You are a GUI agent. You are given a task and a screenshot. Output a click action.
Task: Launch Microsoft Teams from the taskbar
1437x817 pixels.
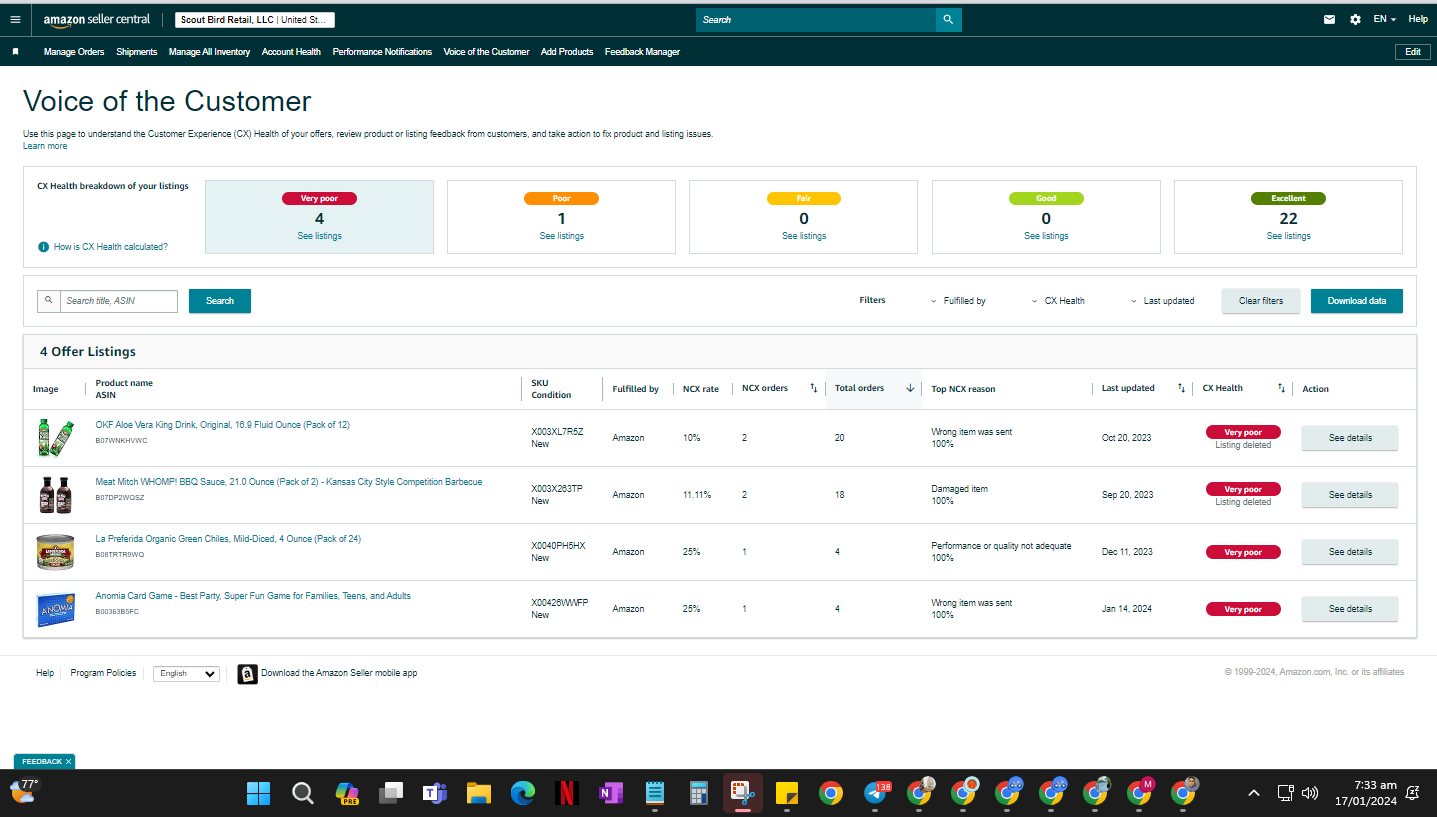coord(434,794)
